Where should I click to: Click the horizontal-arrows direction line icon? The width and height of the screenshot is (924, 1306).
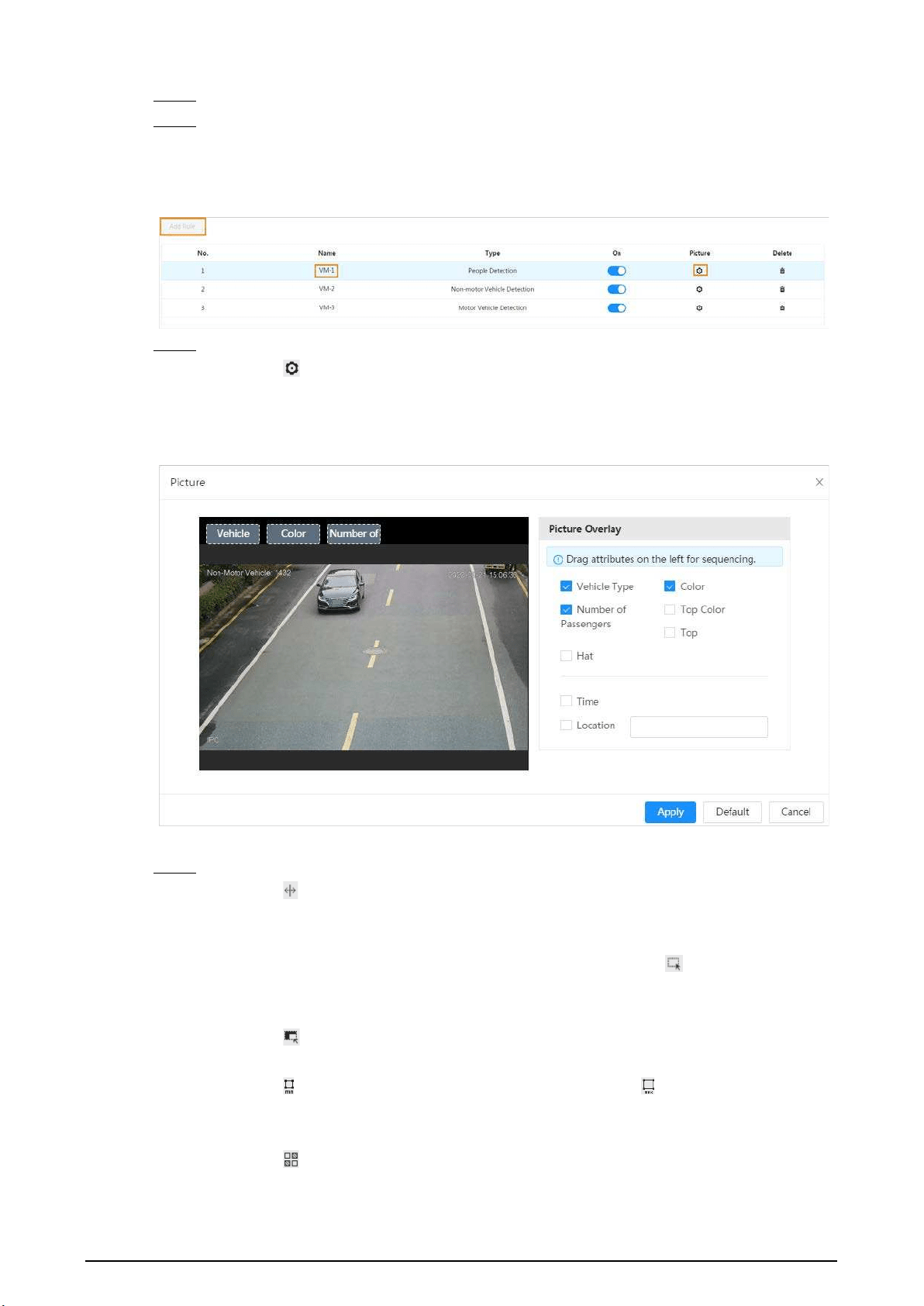click(x=290, y=891)
